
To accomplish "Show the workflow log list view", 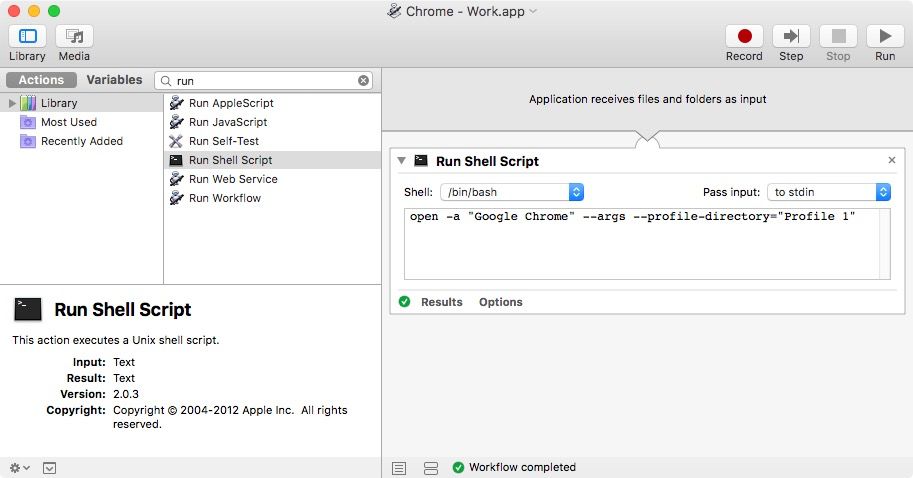I will (399, 468).
